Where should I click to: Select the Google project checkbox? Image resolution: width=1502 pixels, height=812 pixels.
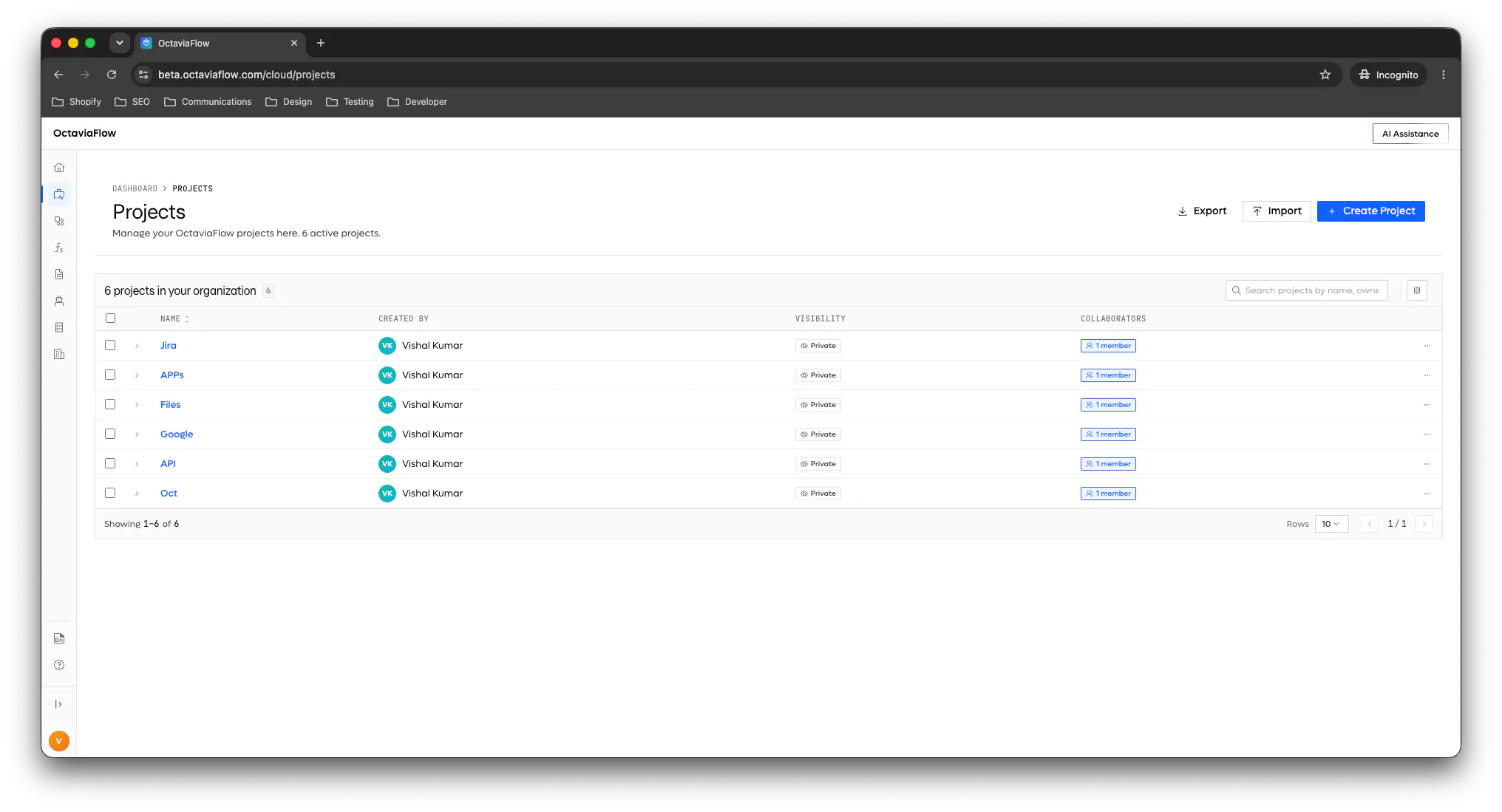pyautogui.click(x=110, y=434)
